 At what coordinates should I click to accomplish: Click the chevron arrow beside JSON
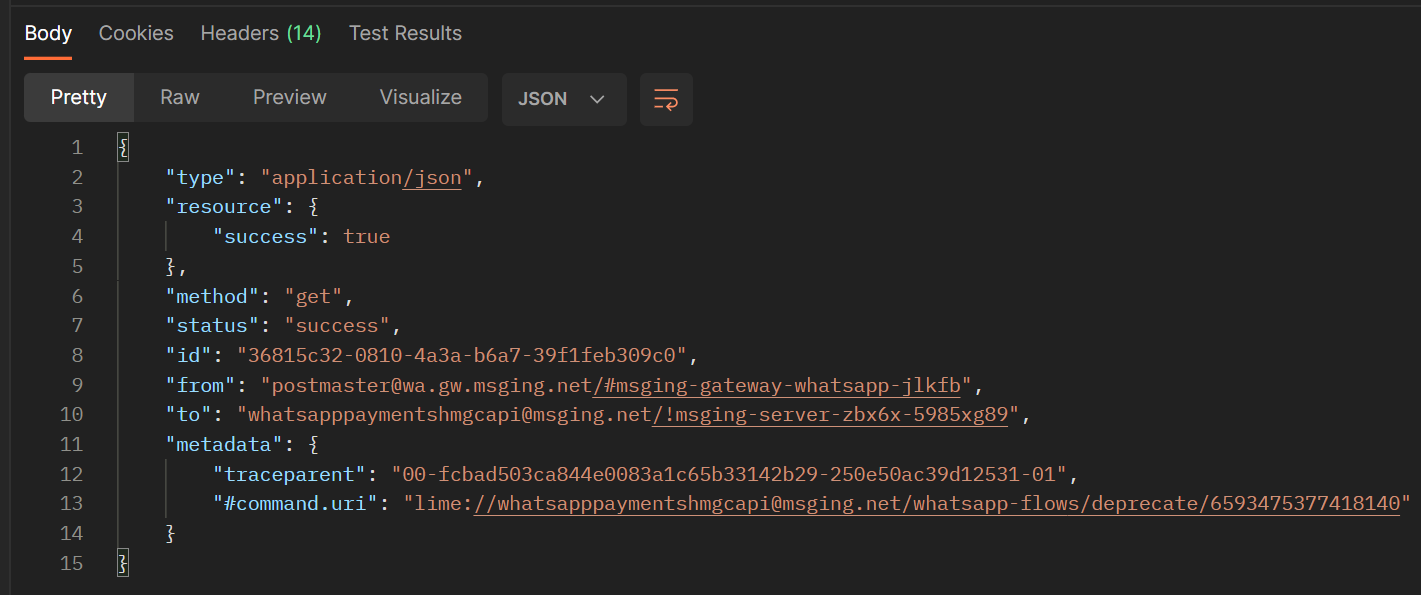(x=598, y=99)
